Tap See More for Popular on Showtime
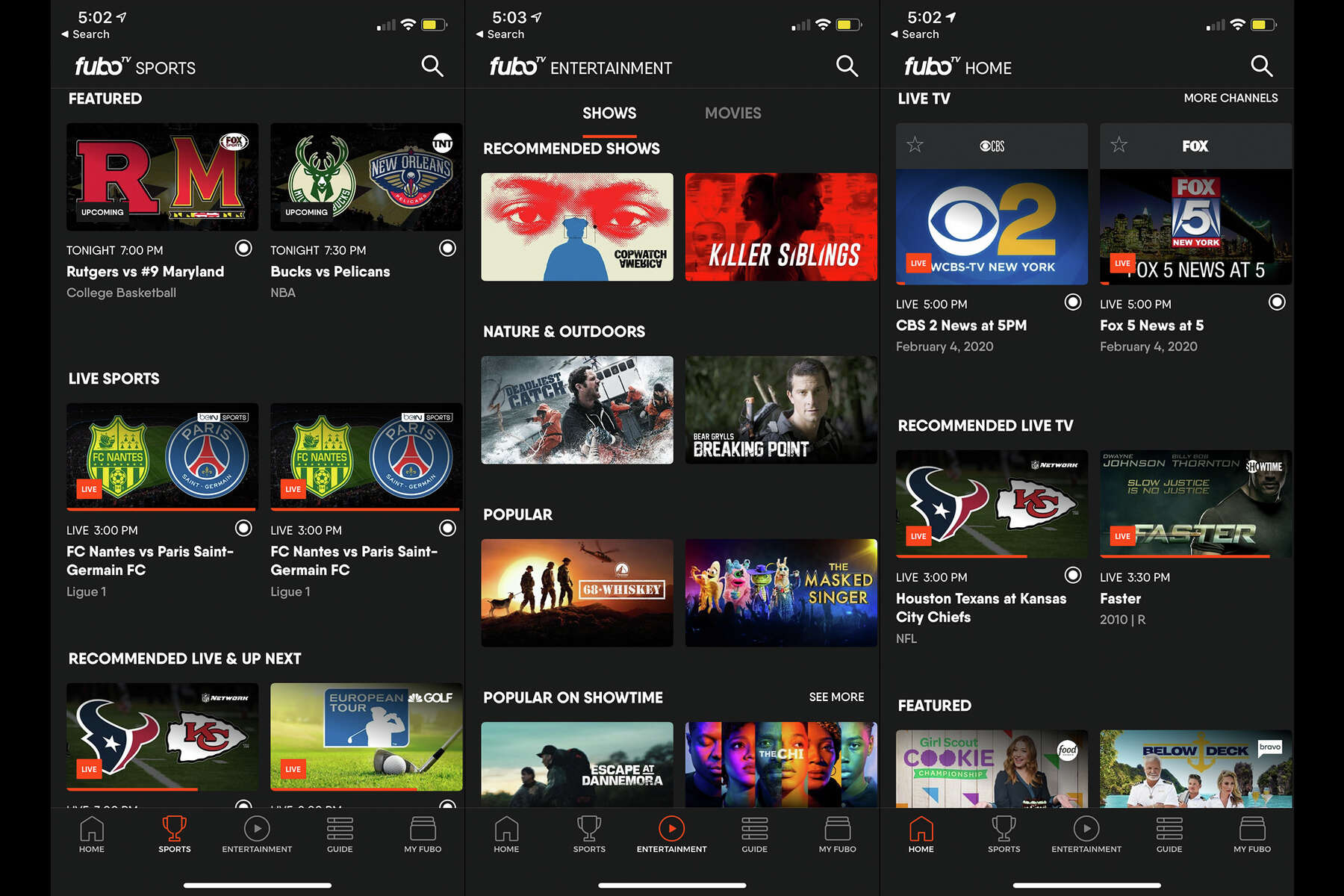This screenshot has width=1344, height=896. tap(836, 697)
